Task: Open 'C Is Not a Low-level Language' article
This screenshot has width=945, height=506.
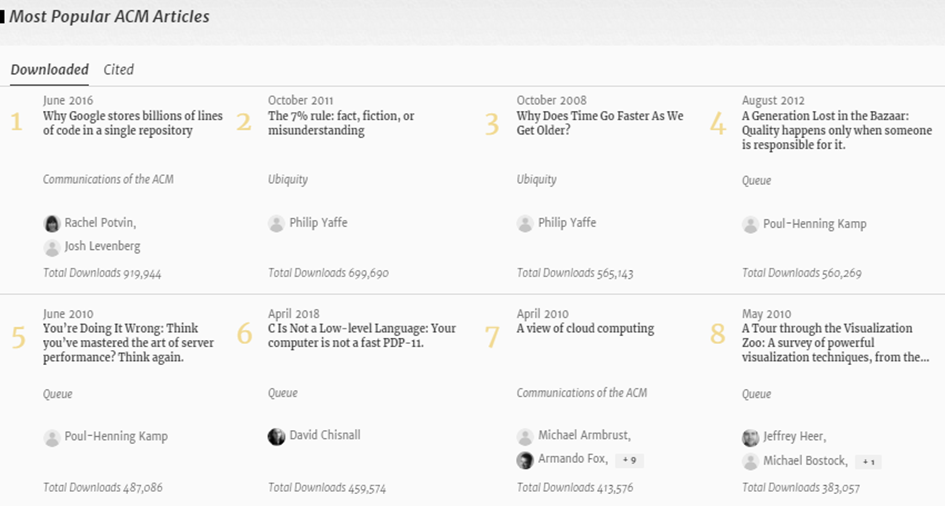Action: [362, 336]
